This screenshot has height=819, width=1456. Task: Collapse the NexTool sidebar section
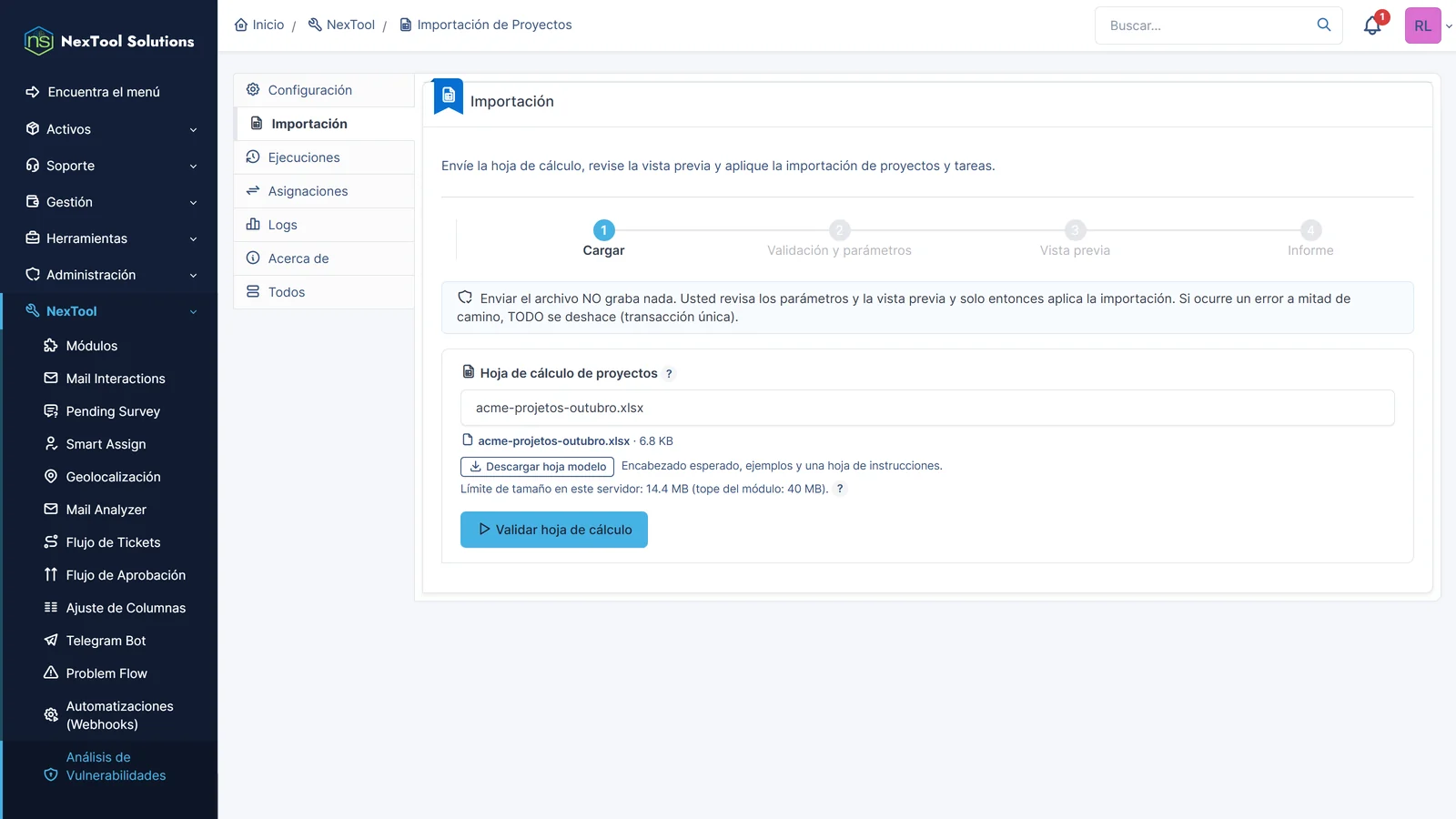tap(109, 311)
